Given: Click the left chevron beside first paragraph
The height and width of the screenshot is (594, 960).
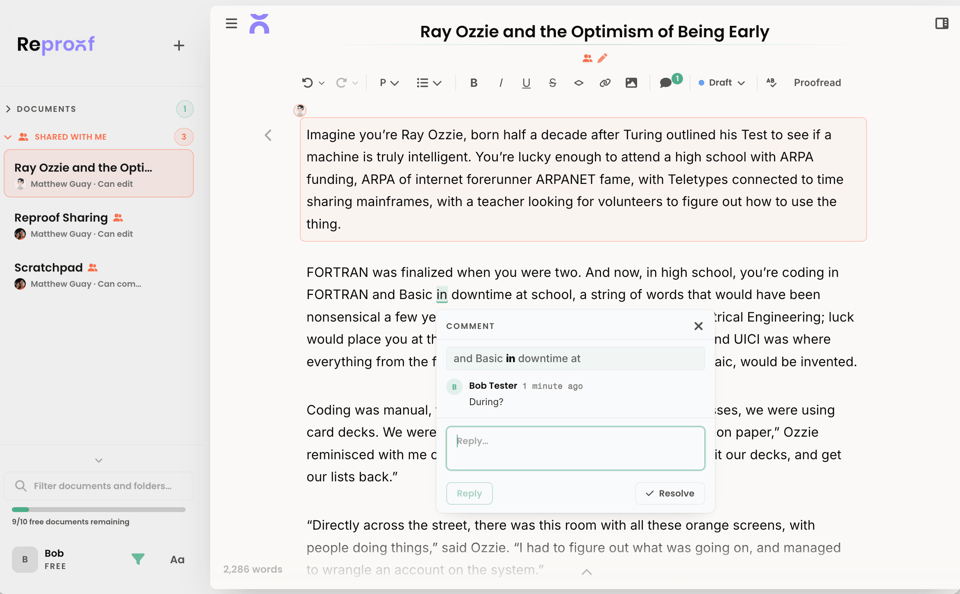Looking at the screenshot, I should pos(268,135).
